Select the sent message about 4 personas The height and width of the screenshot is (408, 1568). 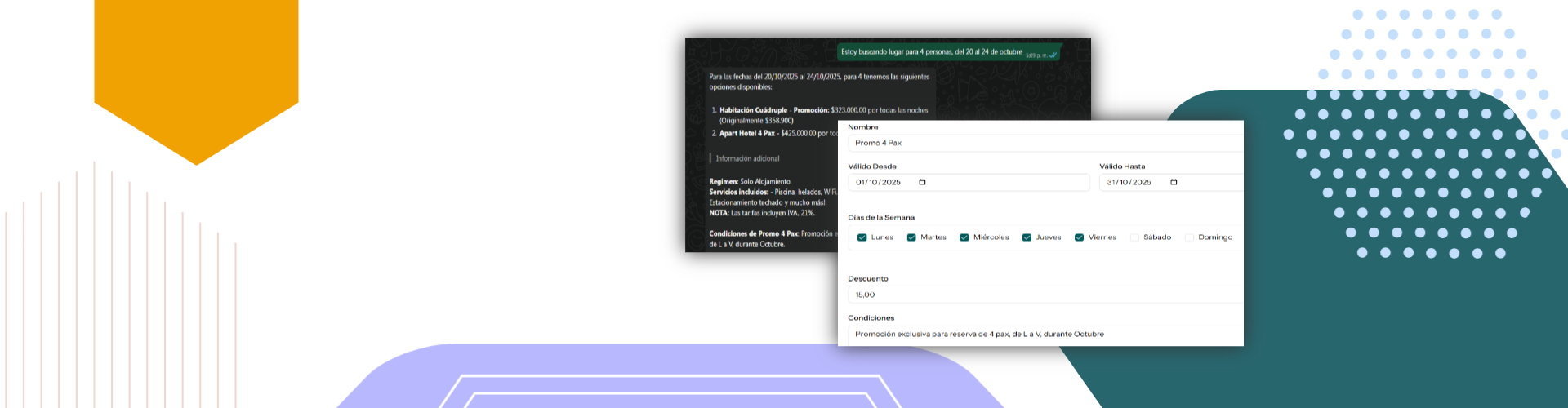931,51
